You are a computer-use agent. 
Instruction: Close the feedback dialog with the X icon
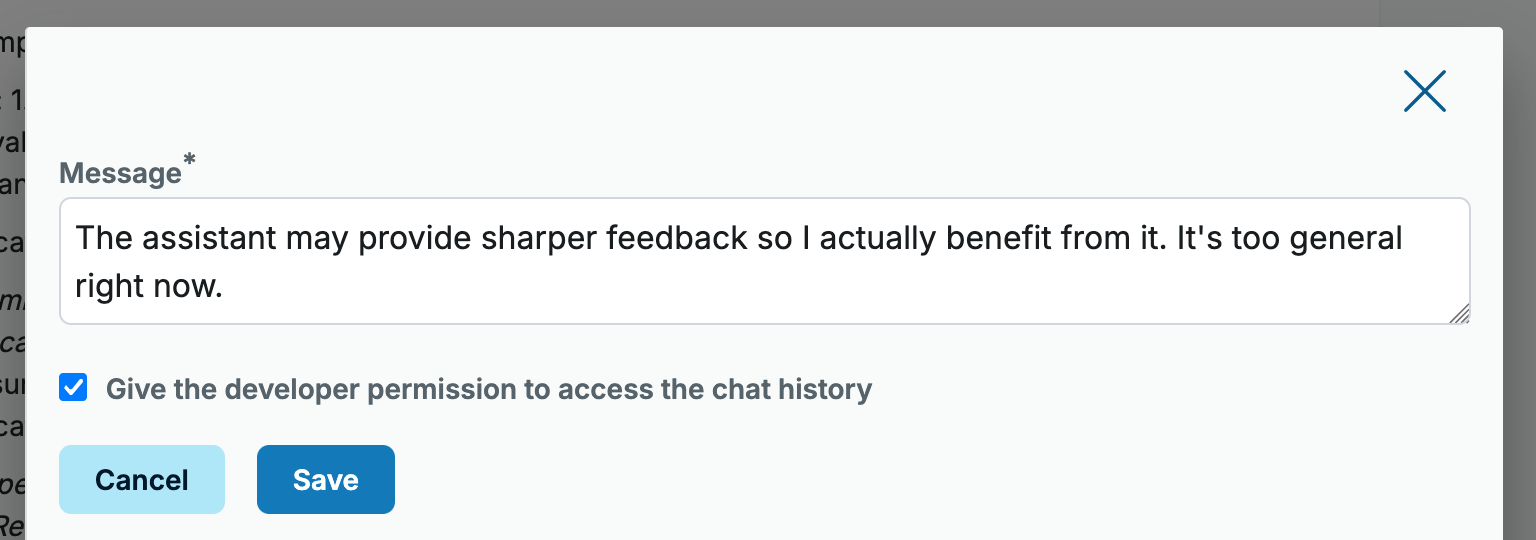click(x=1424, y=91)
